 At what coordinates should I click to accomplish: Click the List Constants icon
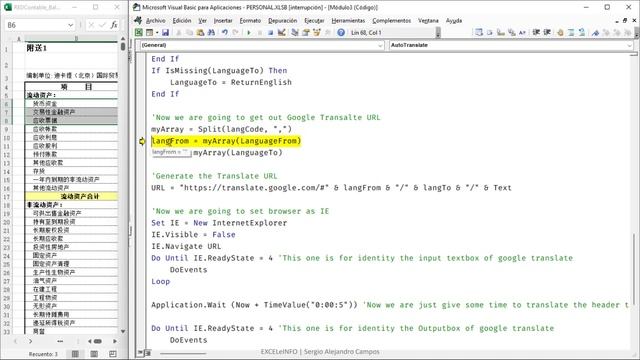490,32
